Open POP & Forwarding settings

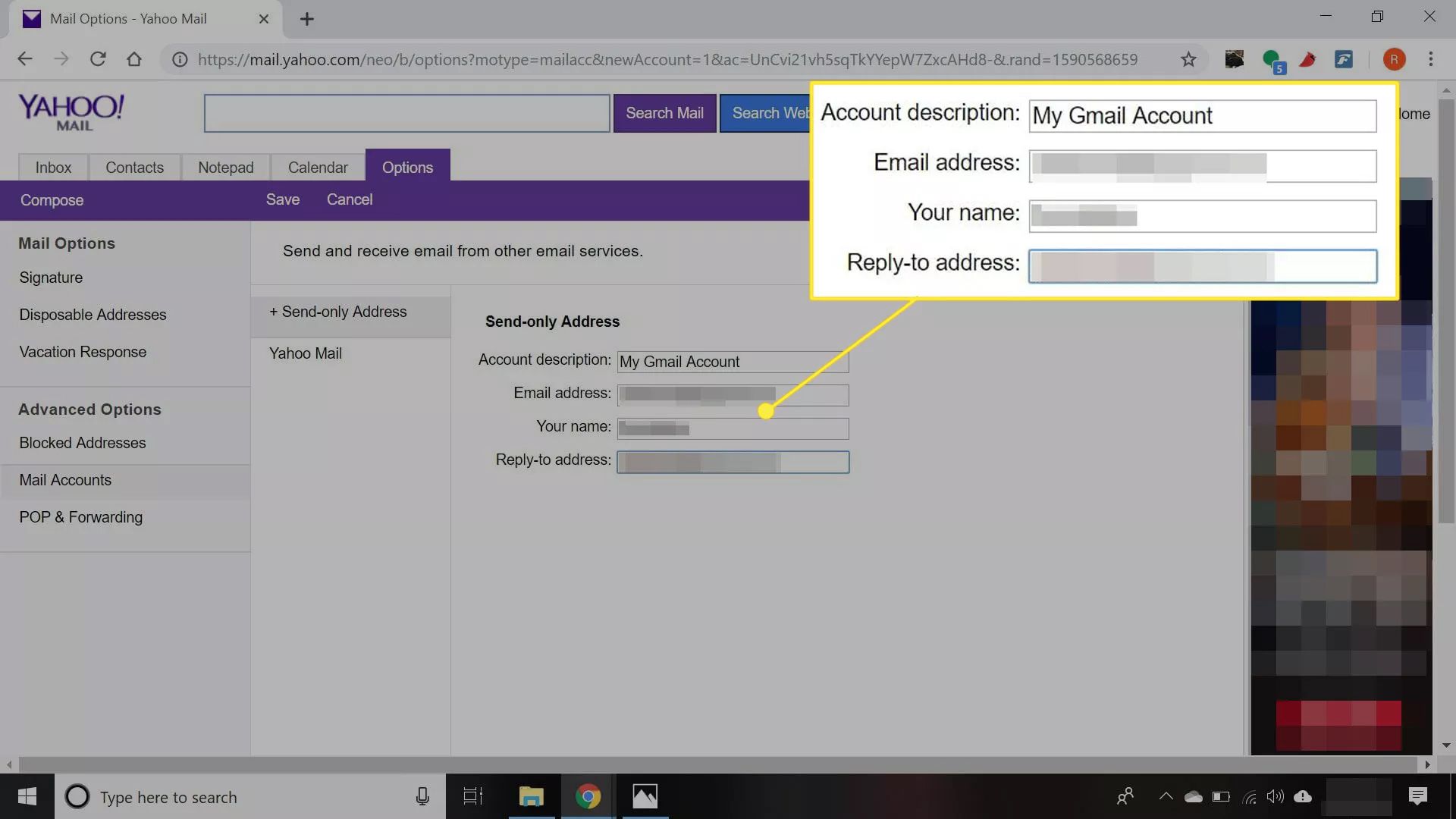pos(80,517)
